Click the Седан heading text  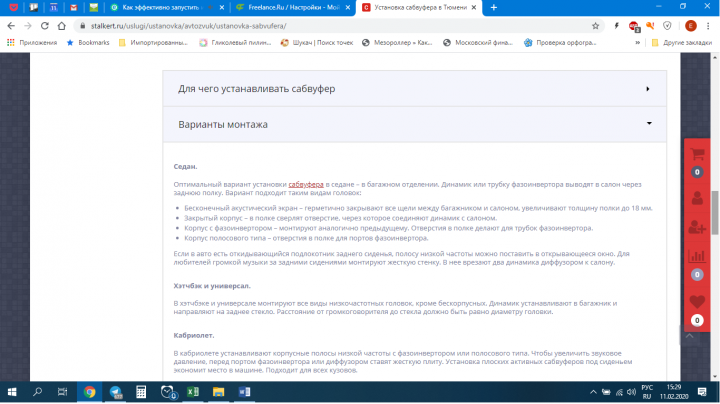pyautogui.click(x=185, y=167)
